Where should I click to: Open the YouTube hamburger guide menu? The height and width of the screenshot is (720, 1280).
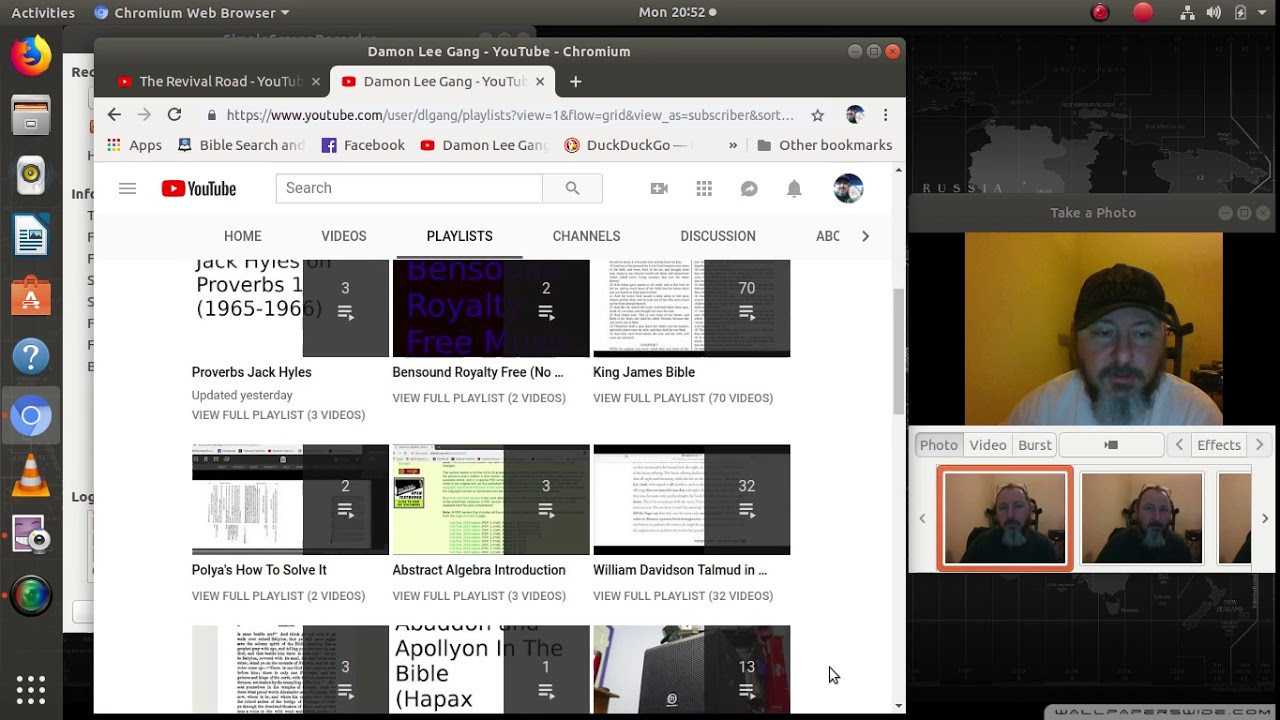(x=127, y=188)
